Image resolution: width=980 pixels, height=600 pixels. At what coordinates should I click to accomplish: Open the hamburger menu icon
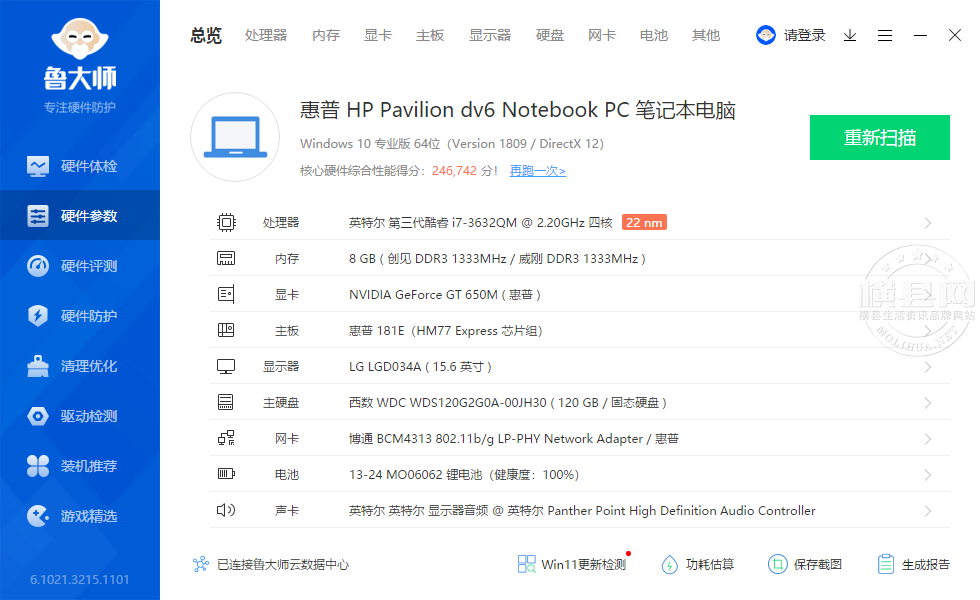click(884, 36)
